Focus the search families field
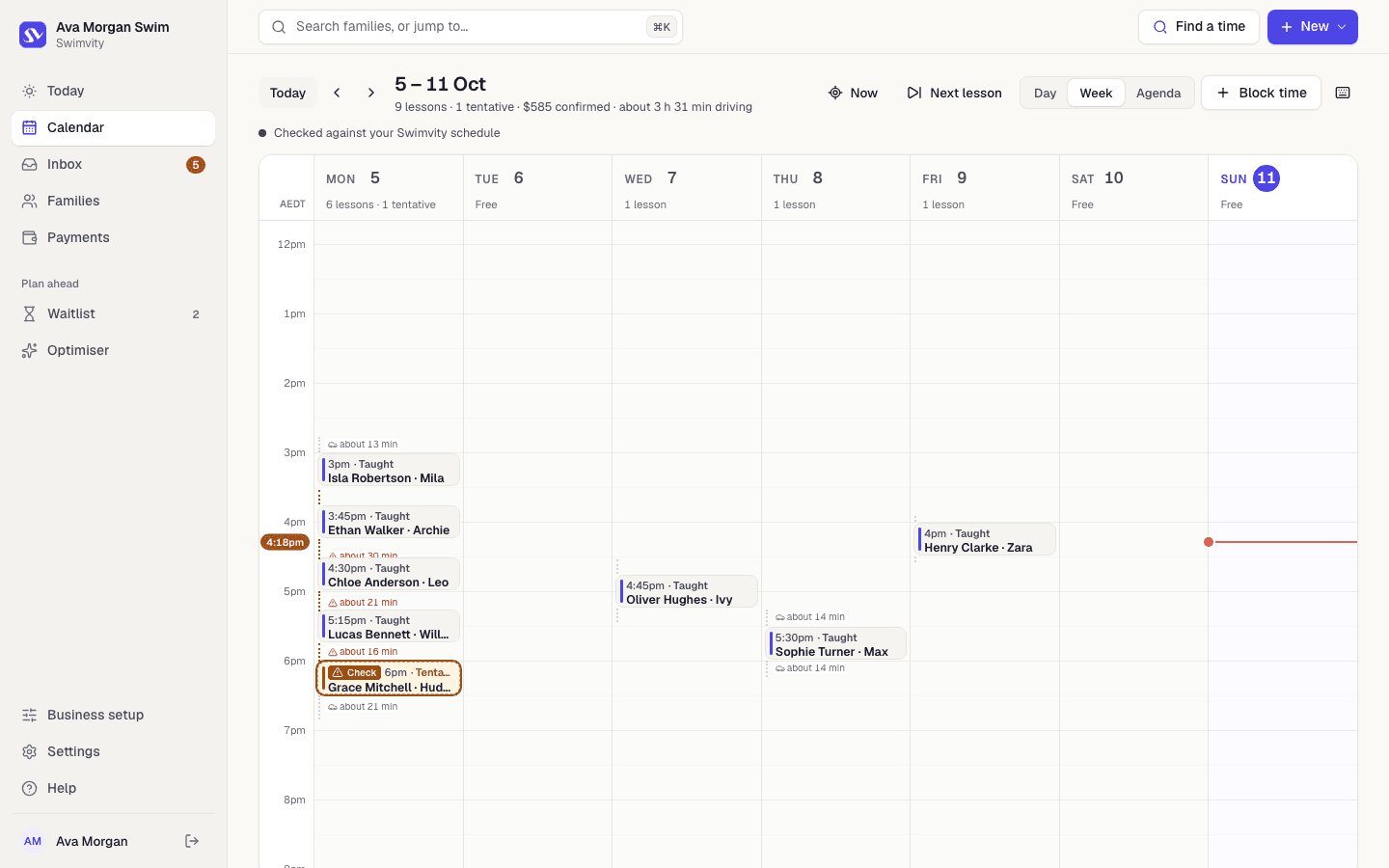The height and width of the screenshot is (868, 1389). coord(471,27)
